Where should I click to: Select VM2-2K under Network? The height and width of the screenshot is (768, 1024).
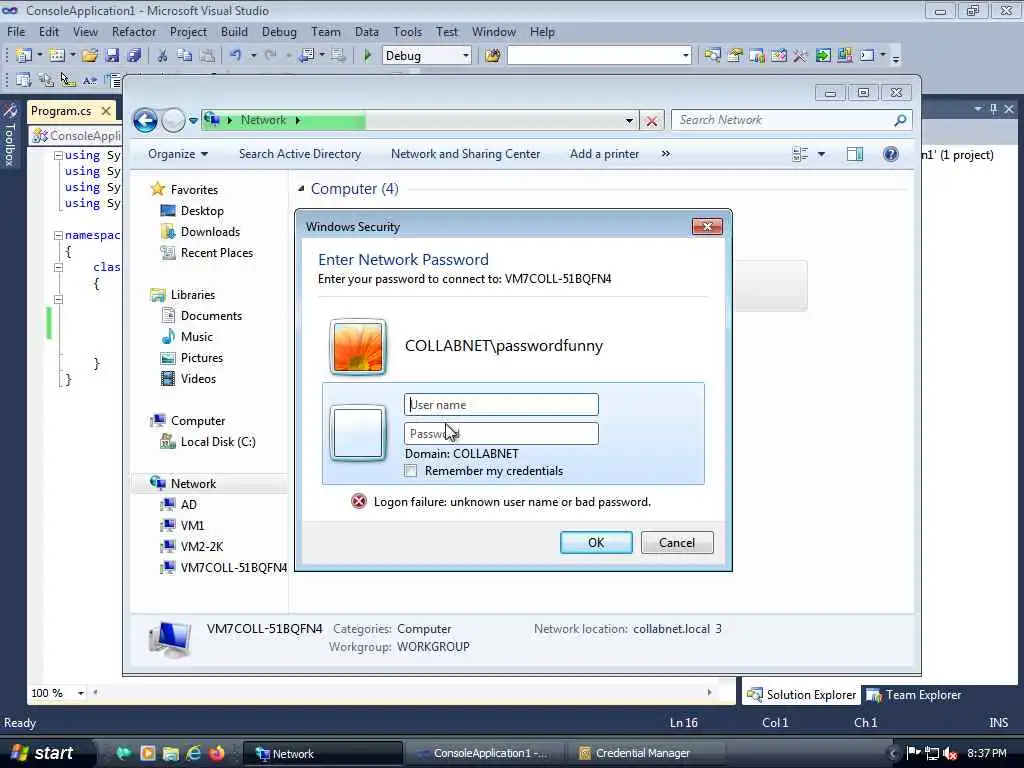coord(202,547)
